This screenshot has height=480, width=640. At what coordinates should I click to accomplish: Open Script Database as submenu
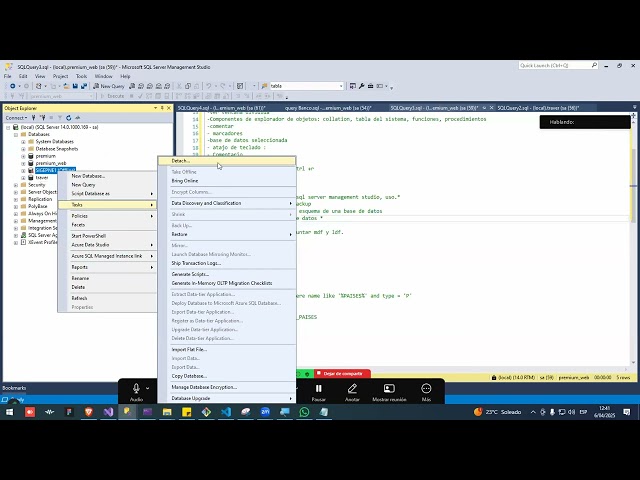[107, 193]
